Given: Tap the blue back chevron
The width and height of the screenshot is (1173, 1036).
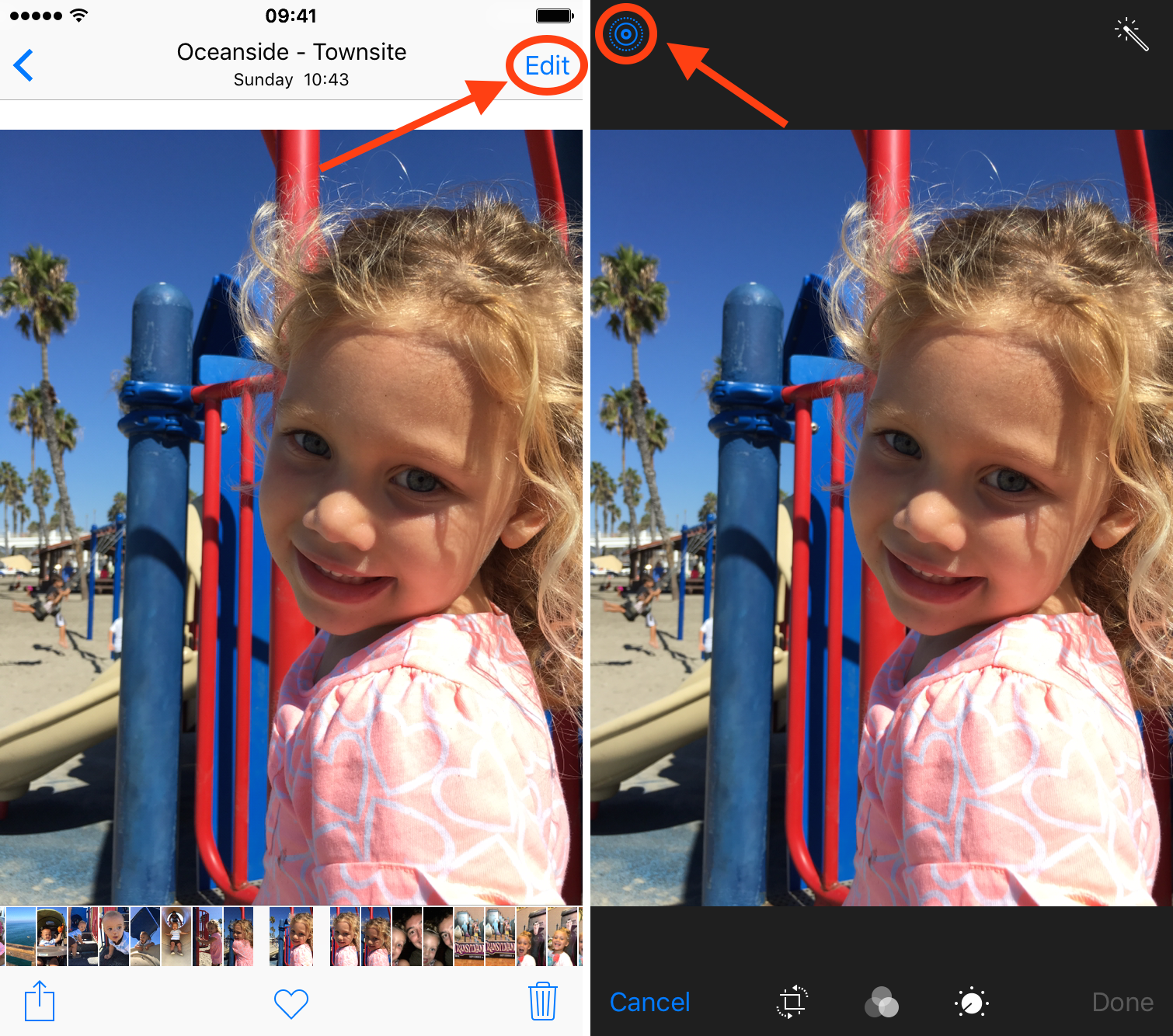Looking at the screenshot, I should coord(23,65).
